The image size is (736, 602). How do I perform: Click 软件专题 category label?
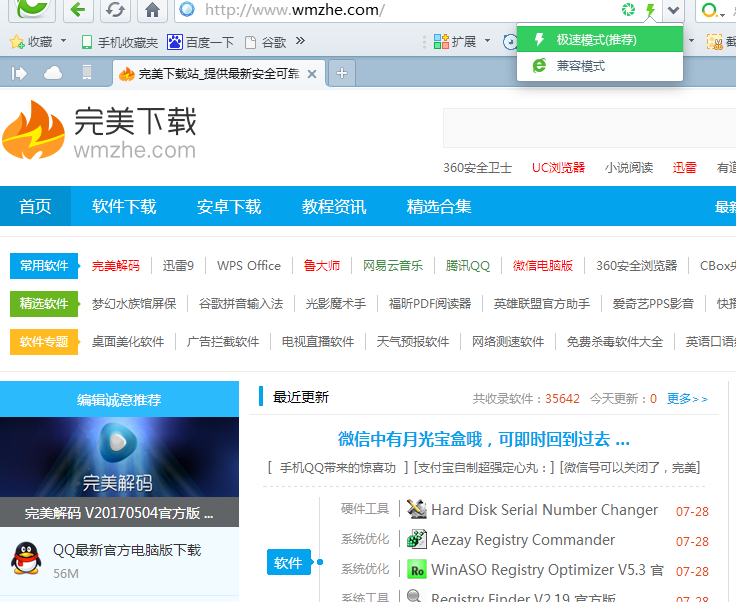coord(44,342)
